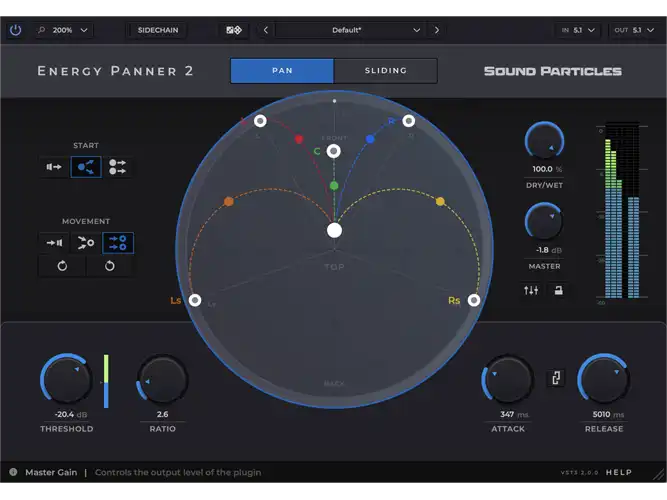Click the SIDECHAIN button
The image size is (667, 500).
[x=158, y=30]
